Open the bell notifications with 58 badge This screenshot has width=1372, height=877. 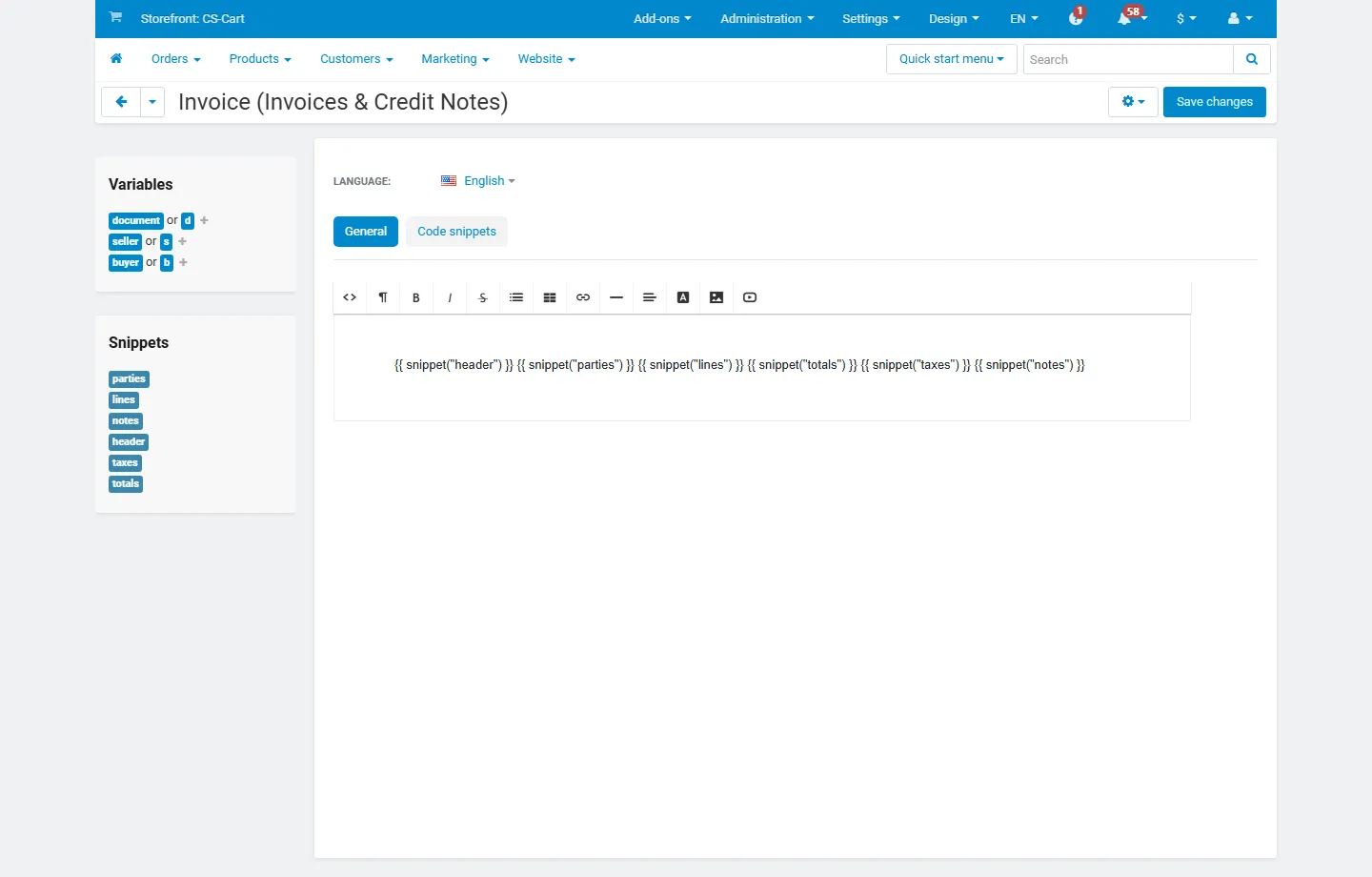(x=1130, y=18)
